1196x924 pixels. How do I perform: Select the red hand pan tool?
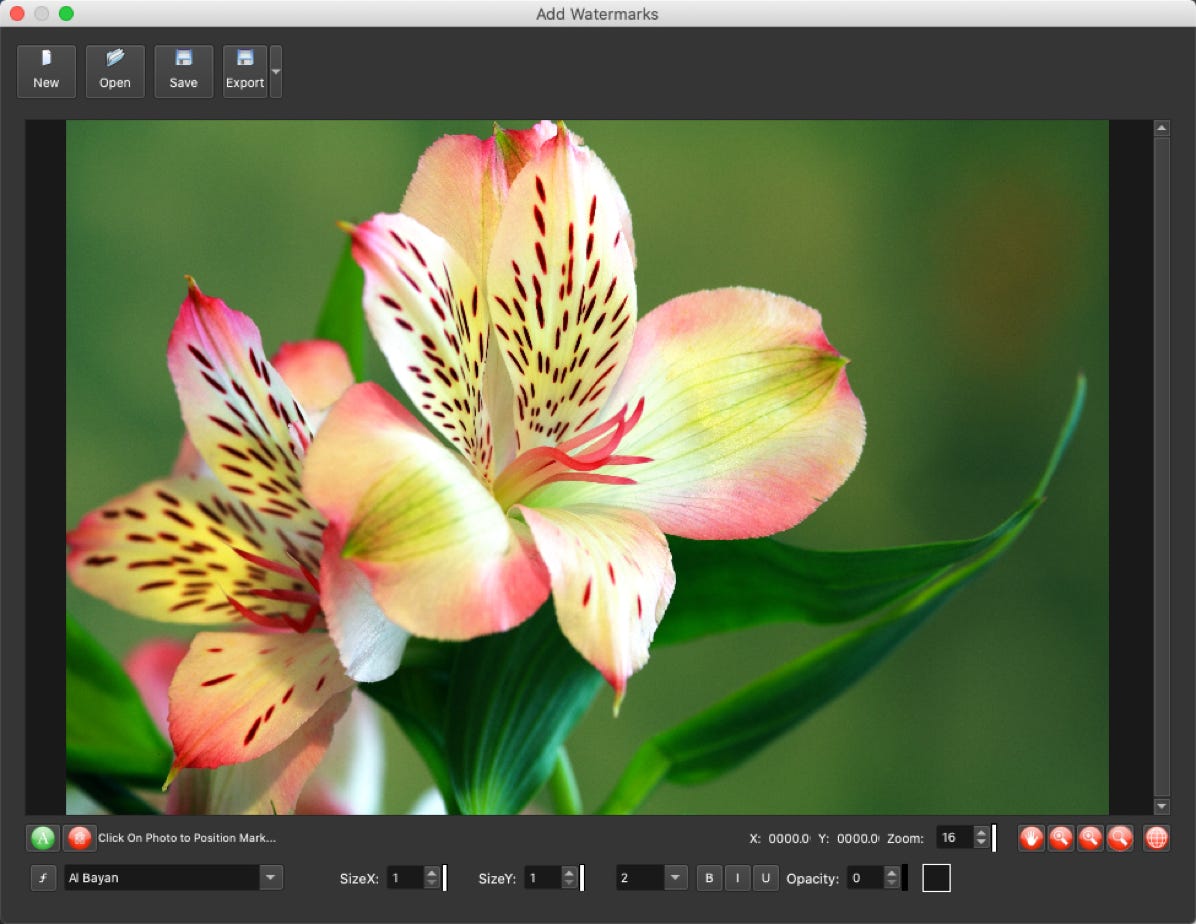tap(1031, 838)
